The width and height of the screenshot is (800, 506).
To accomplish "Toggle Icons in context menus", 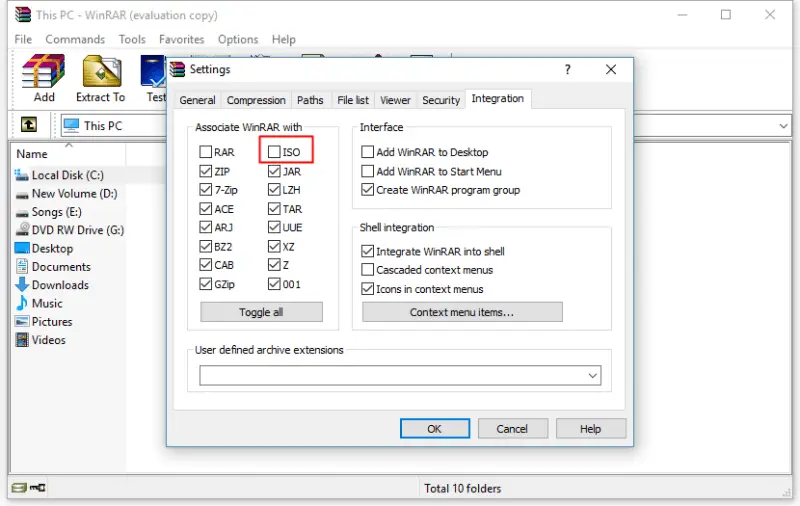I will (367, 289).
